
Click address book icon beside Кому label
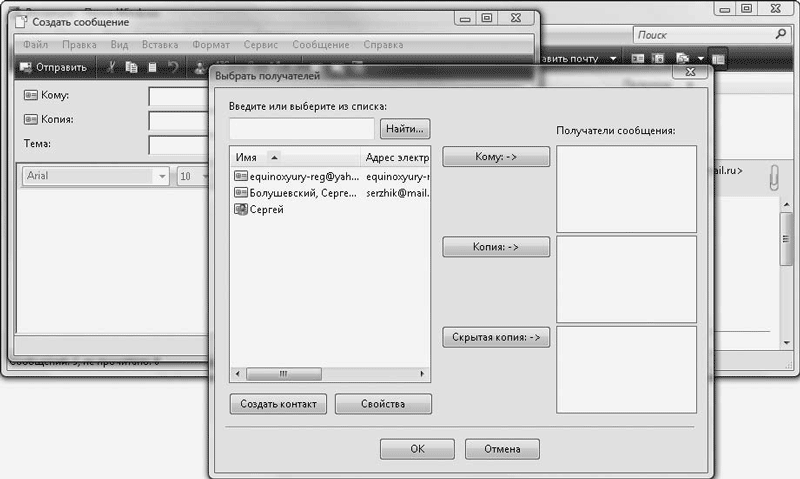(29, 96)
